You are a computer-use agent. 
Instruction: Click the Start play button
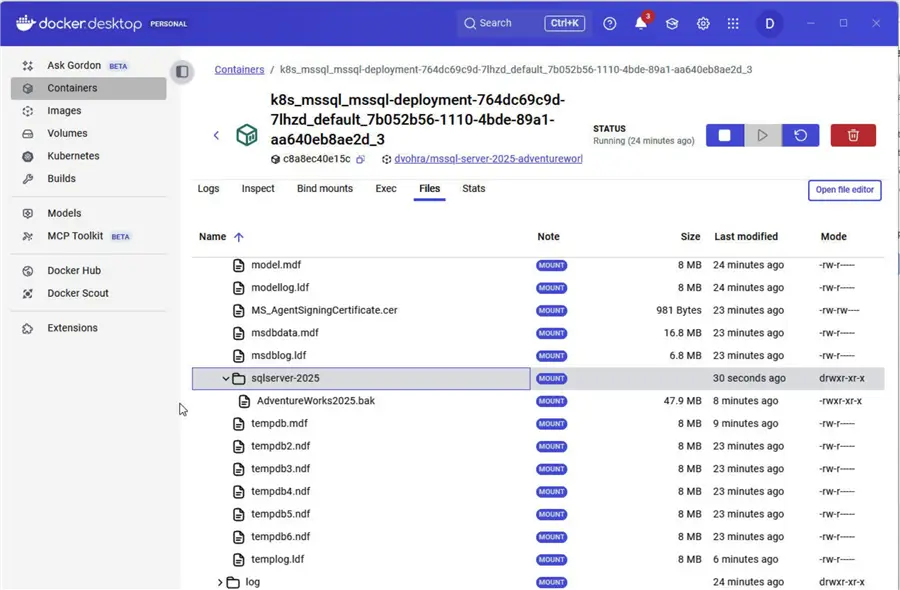(762, 135)
